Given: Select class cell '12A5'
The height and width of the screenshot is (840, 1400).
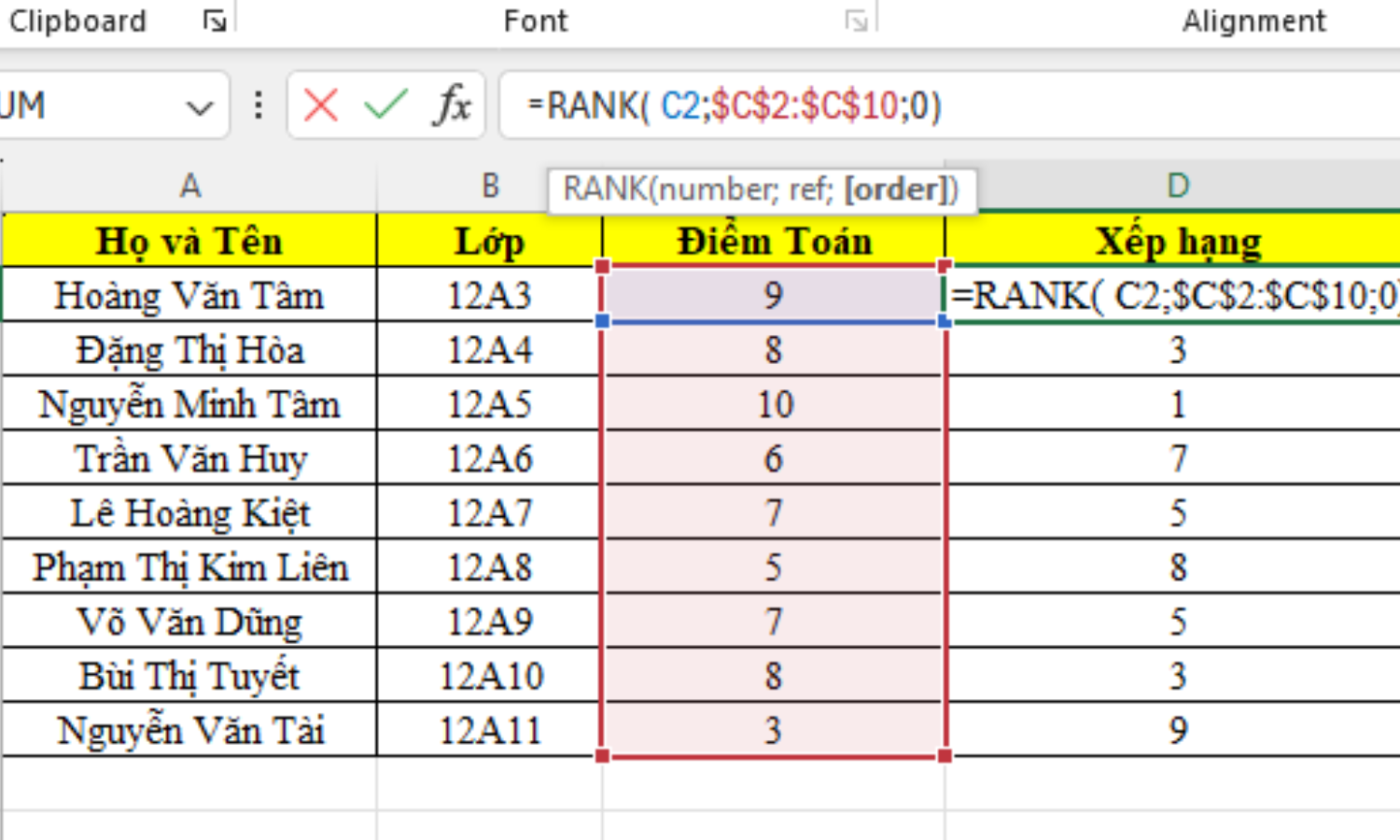Looking at the screenshot, I should tap(490, 404).
